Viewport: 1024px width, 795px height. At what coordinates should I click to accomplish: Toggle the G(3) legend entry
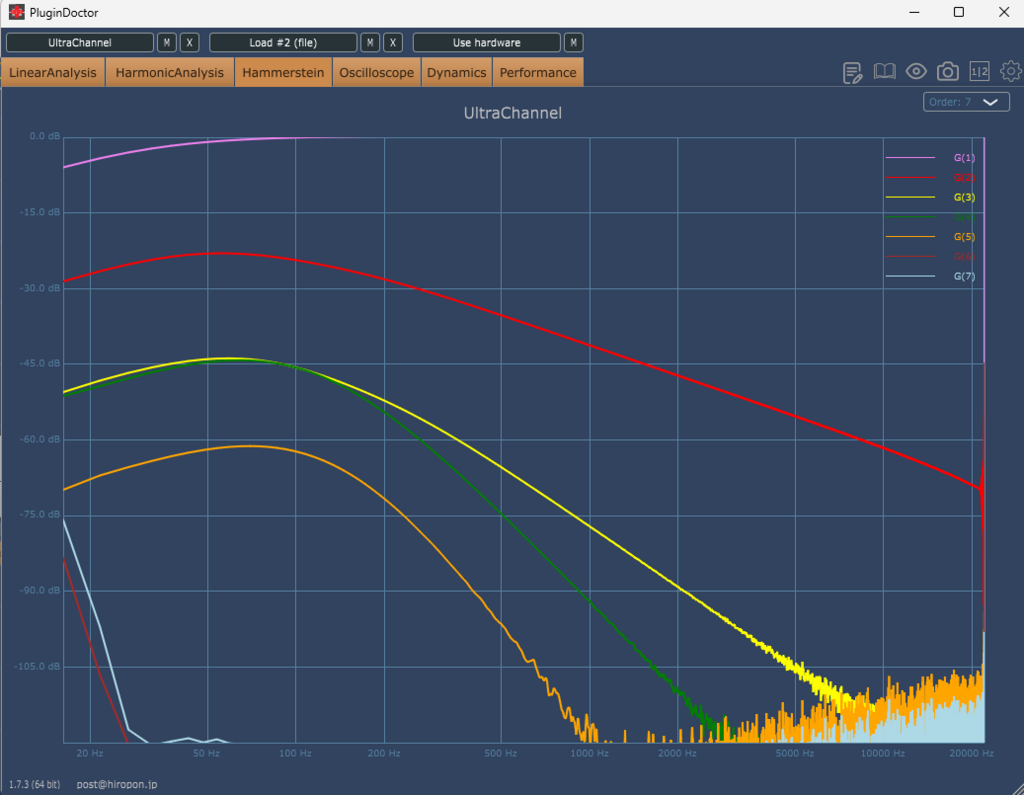pos(931,197)
